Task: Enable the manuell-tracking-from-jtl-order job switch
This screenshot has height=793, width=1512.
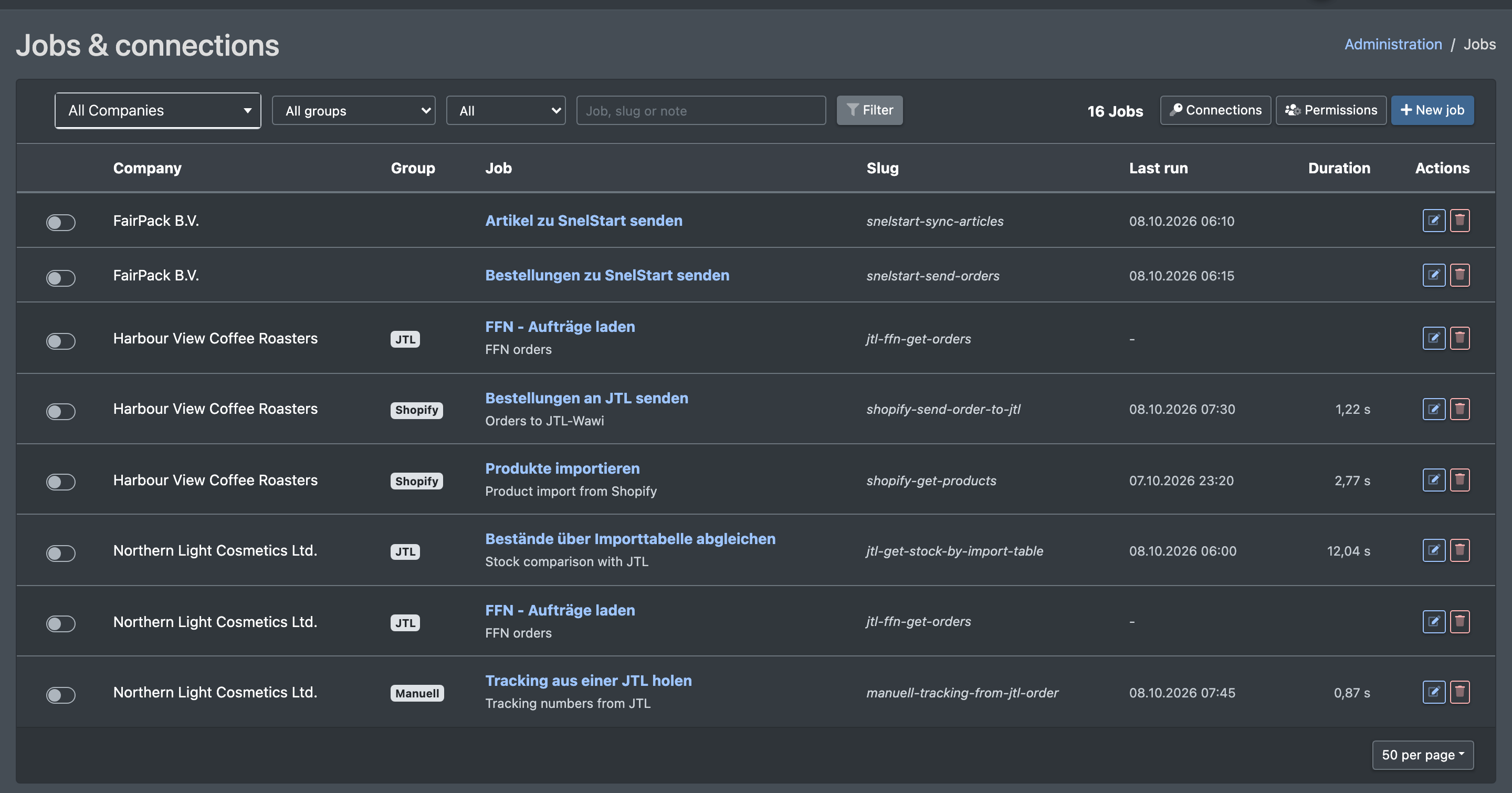Action: point(61,695)
